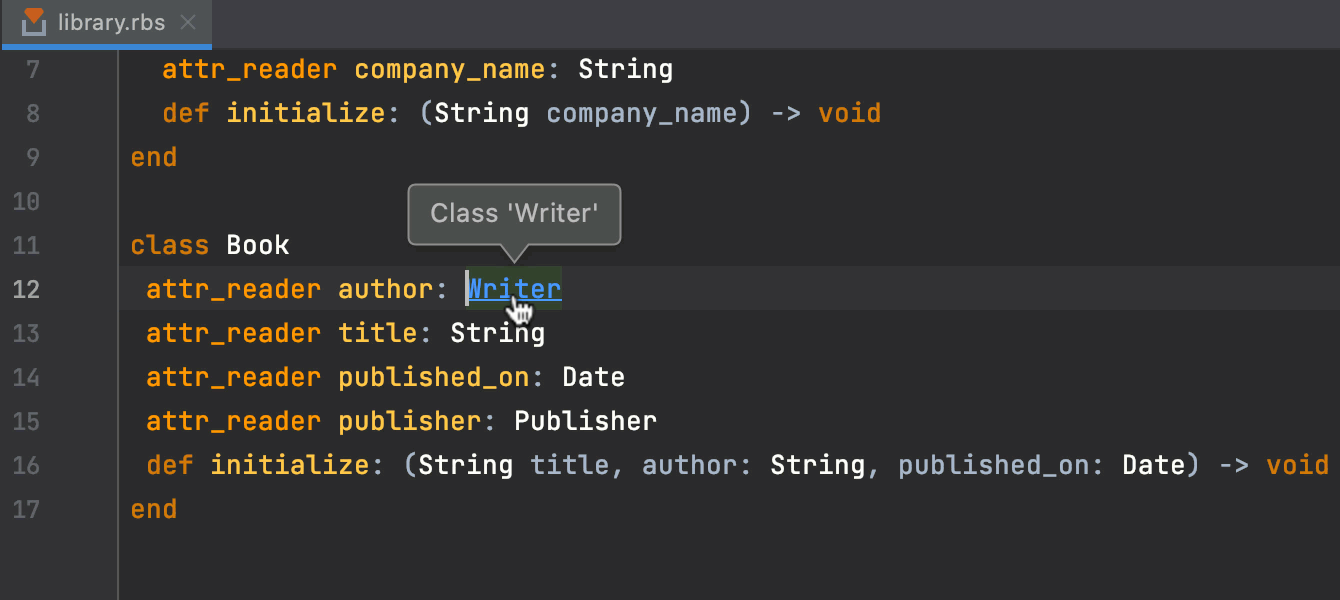Follow the Writer class link
Viewport: 1340px width, 600px height.
(515, 289)
